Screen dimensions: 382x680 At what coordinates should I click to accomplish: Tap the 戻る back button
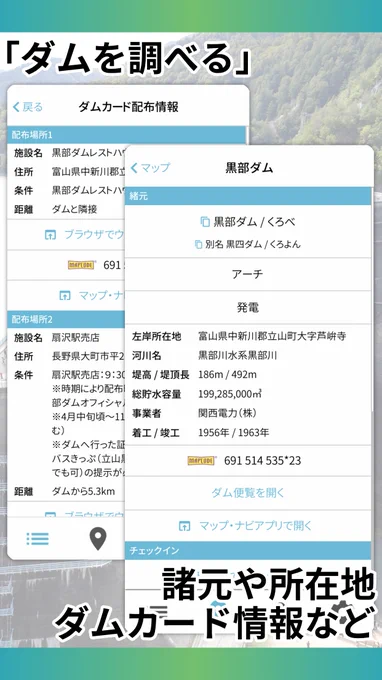pyautogui.click(x=28, y=107)
